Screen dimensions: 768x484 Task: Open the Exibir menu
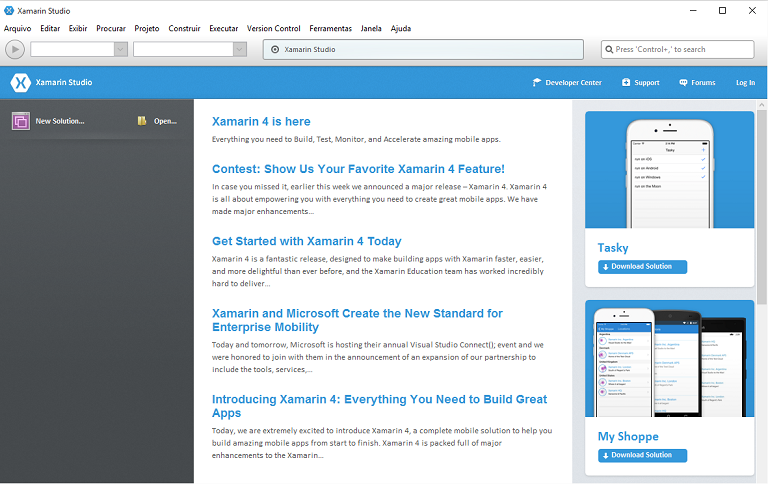pyautogui.click(x=78, y=28)
